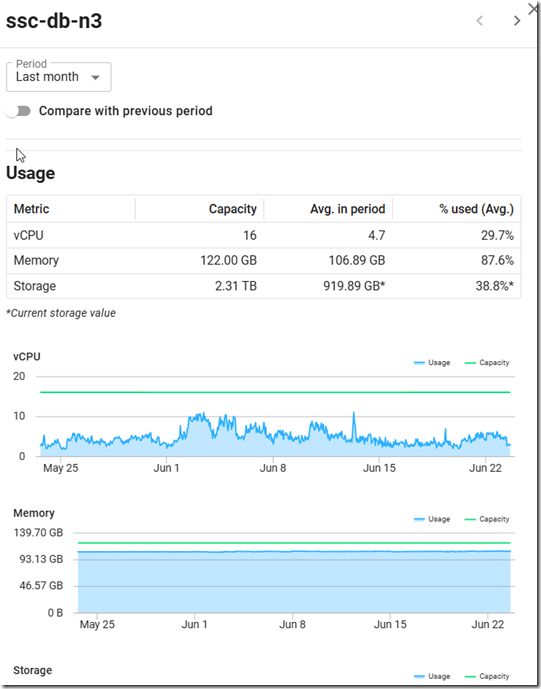Screen dimensions: 541x689
Task: Select the Memory row in Usage table
Action: tap(264, 261)
